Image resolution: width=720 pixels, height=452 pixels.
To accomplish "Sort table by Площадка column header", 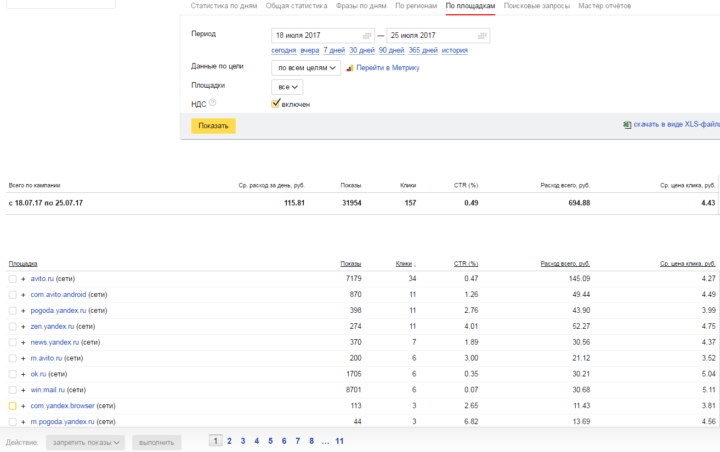I will (23, 264).
